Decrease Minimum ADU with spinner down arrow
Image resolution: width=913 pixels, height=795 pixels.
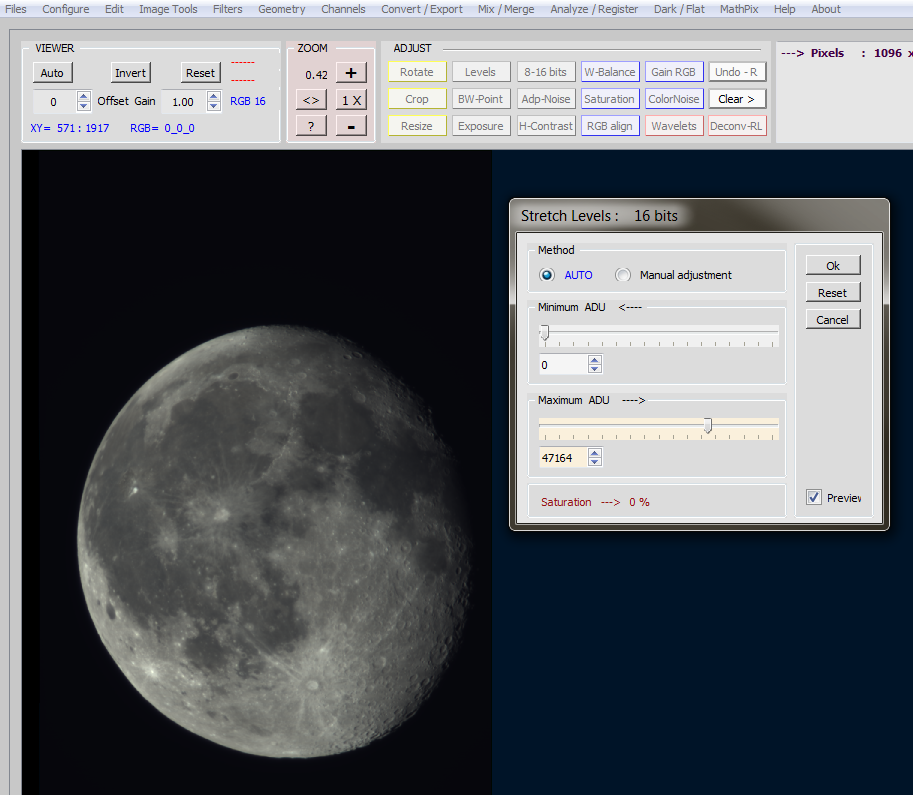point(595,370)
